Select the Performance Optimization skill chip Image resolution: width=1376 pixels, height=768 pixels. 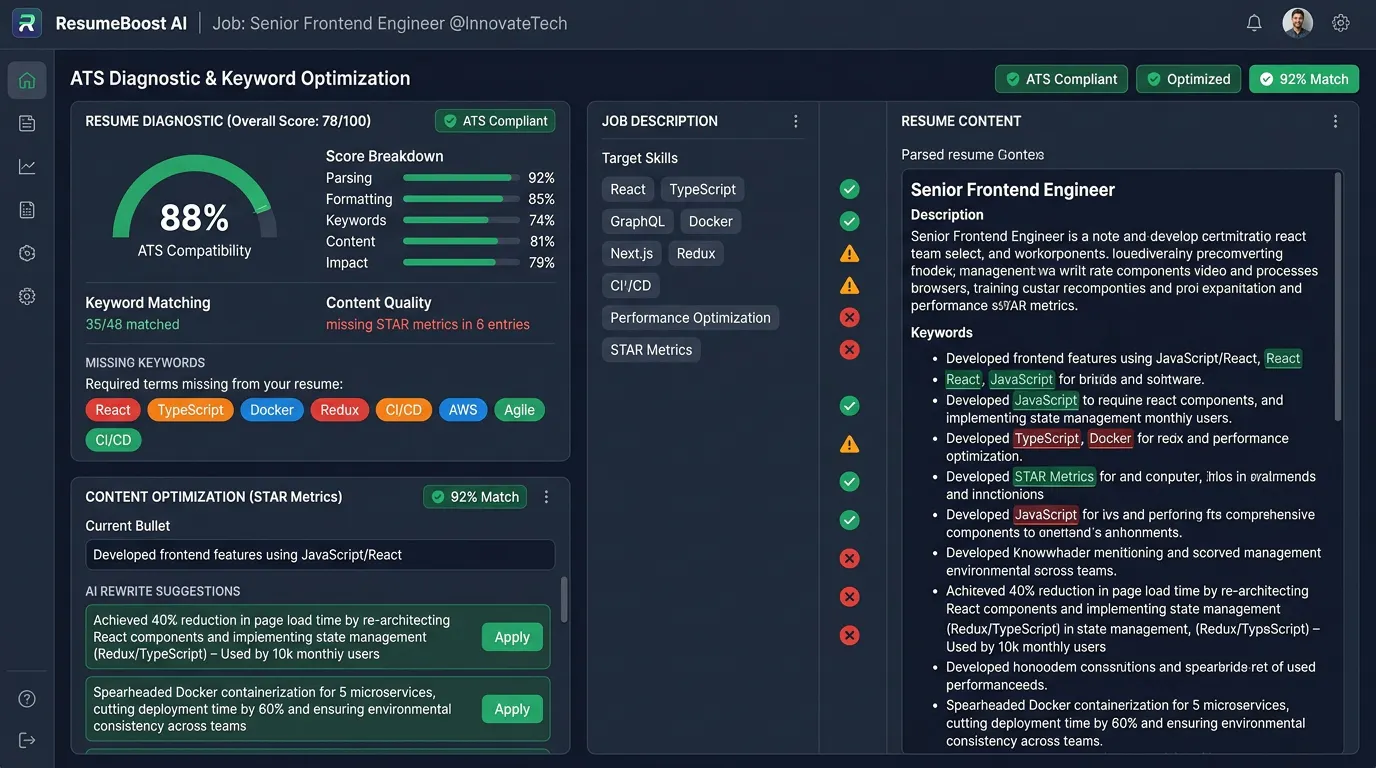point(691,317)
